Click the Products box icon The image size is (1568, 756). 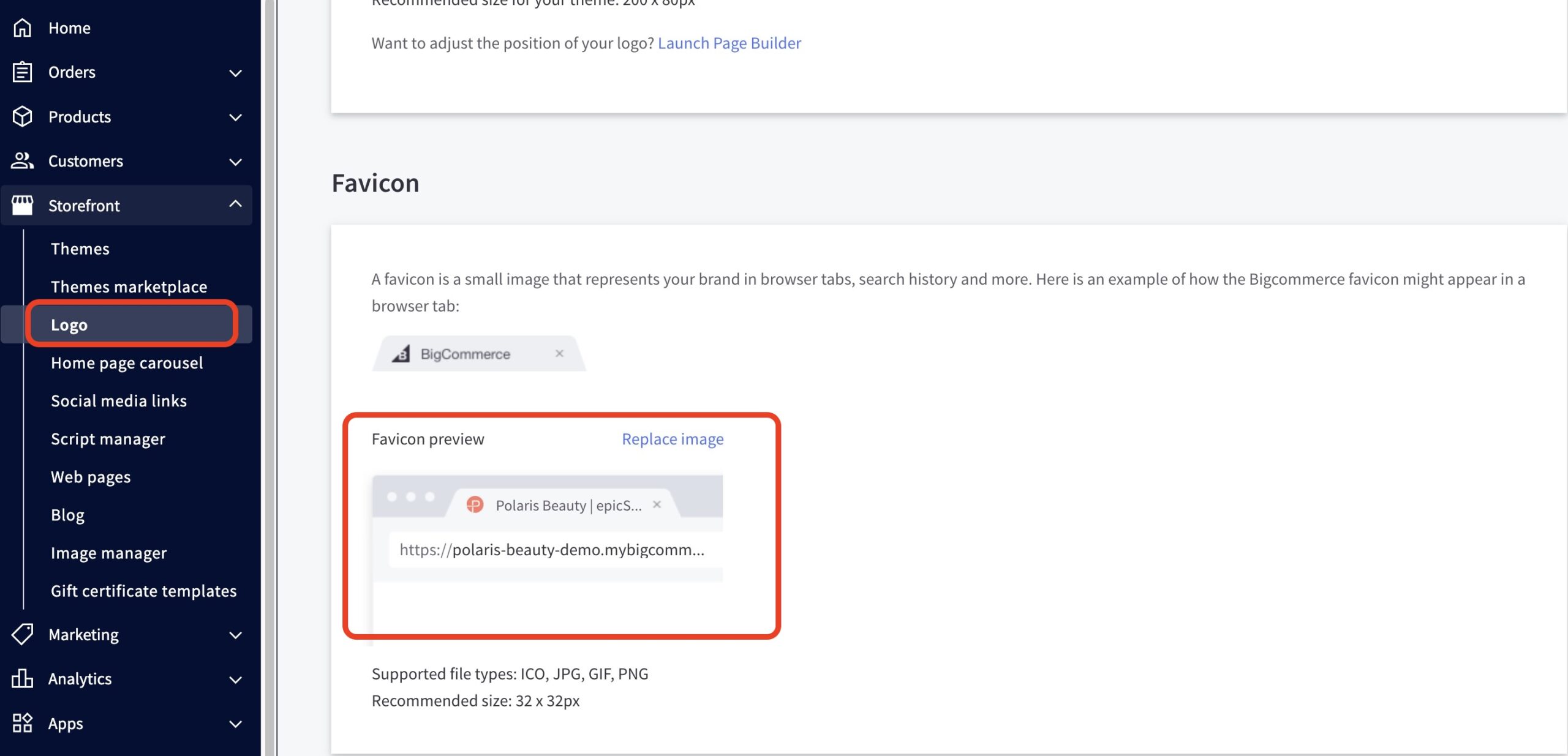[23, 117]
